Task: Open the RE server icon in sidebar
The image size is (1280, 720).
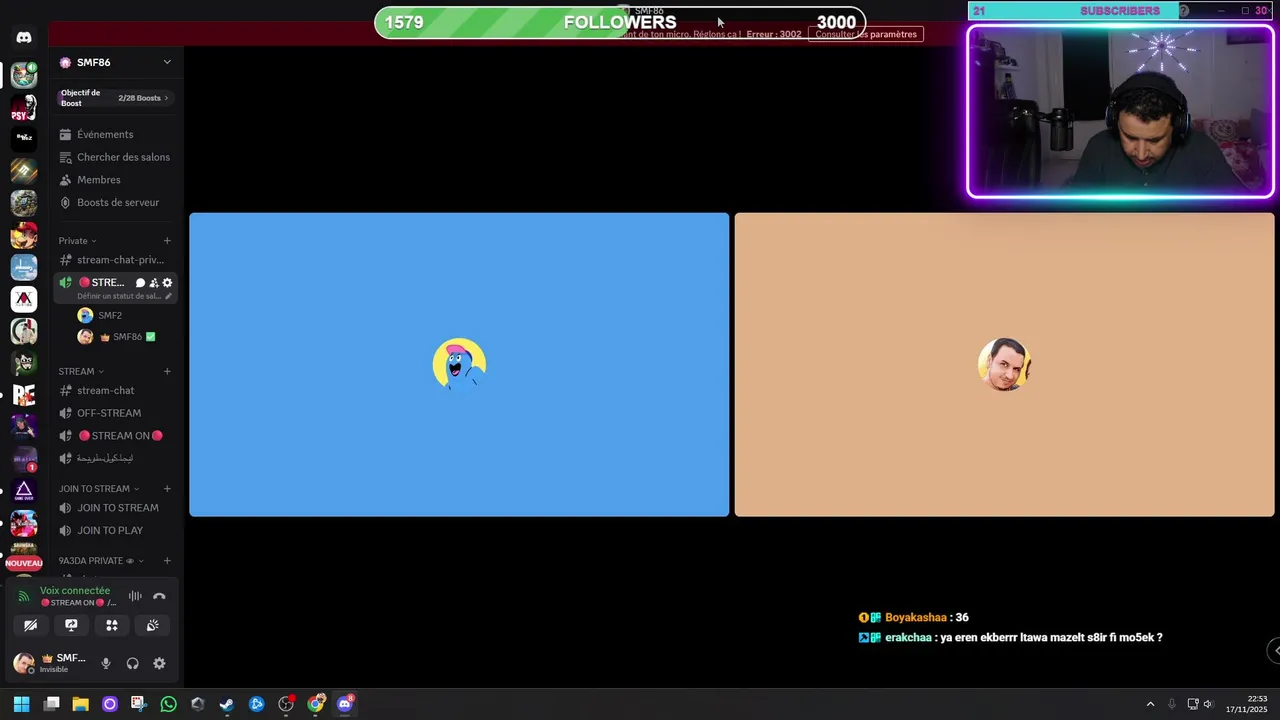Action: (24, 395)
